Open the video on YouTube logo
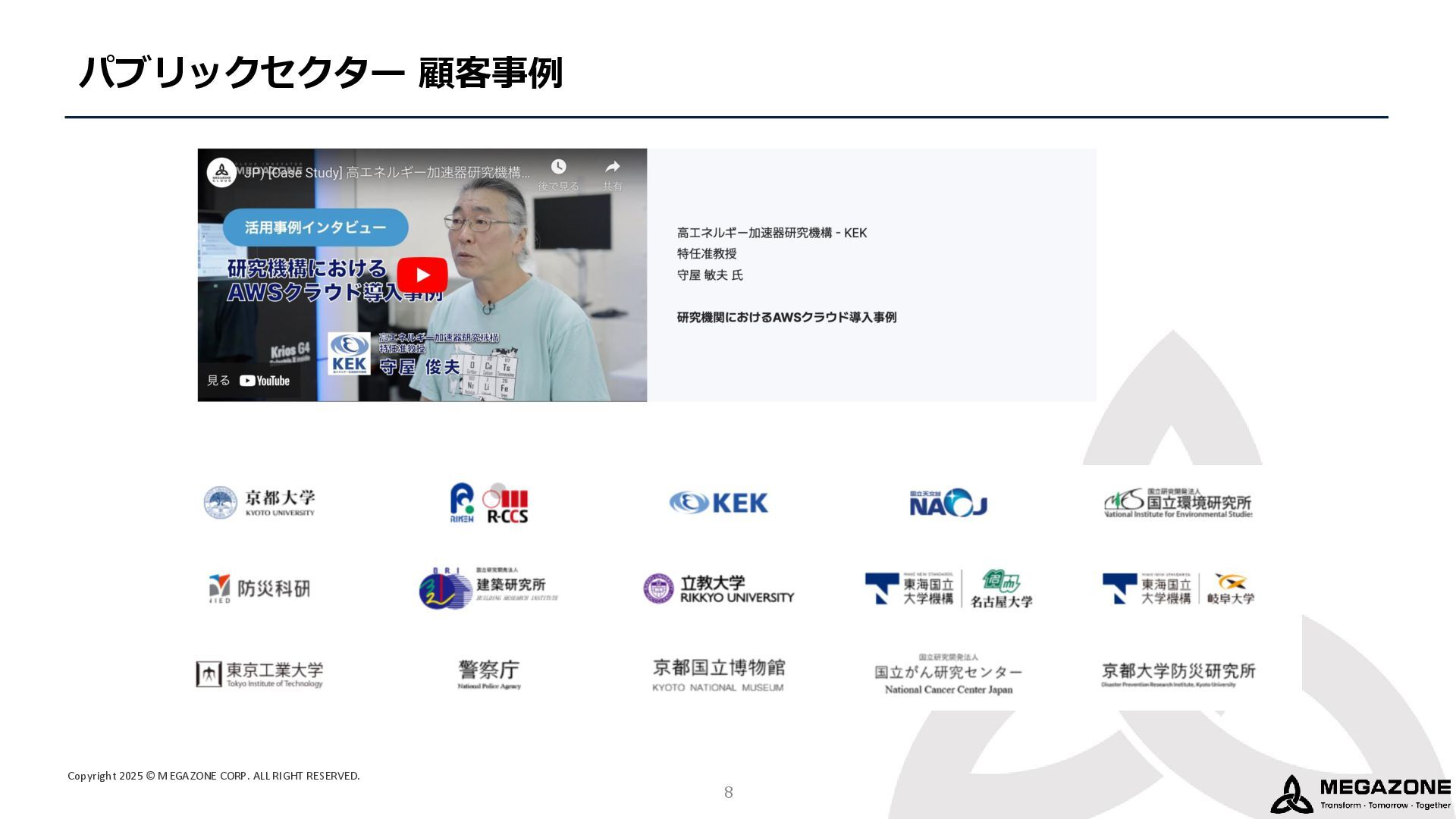Image resolution: width=1456 pixels, height=819 pixels. tap(265, 381)
